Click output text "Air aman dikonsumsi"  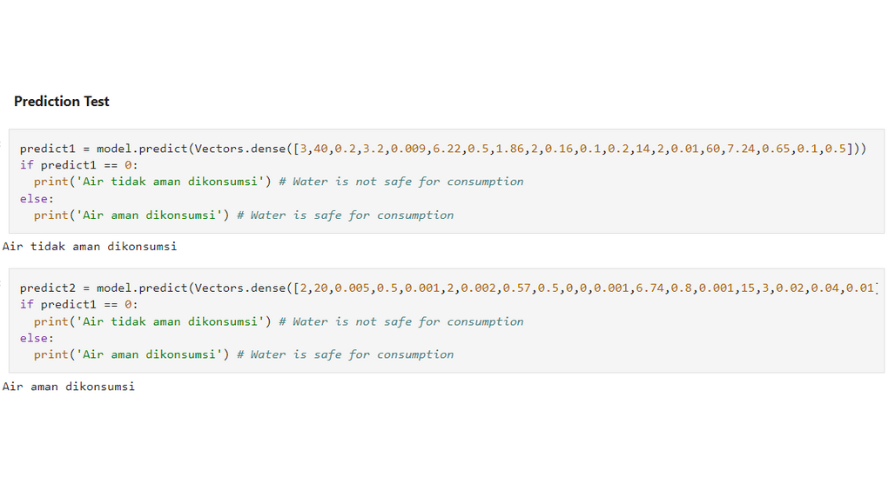[68, 386]
